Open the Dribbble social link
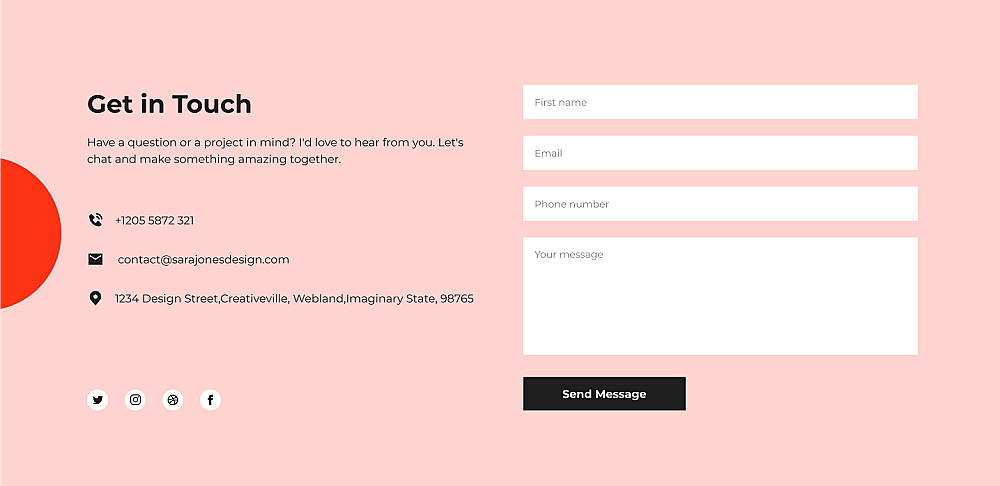This screenshot has width=1000, height=486. click(x=173, y=400)
